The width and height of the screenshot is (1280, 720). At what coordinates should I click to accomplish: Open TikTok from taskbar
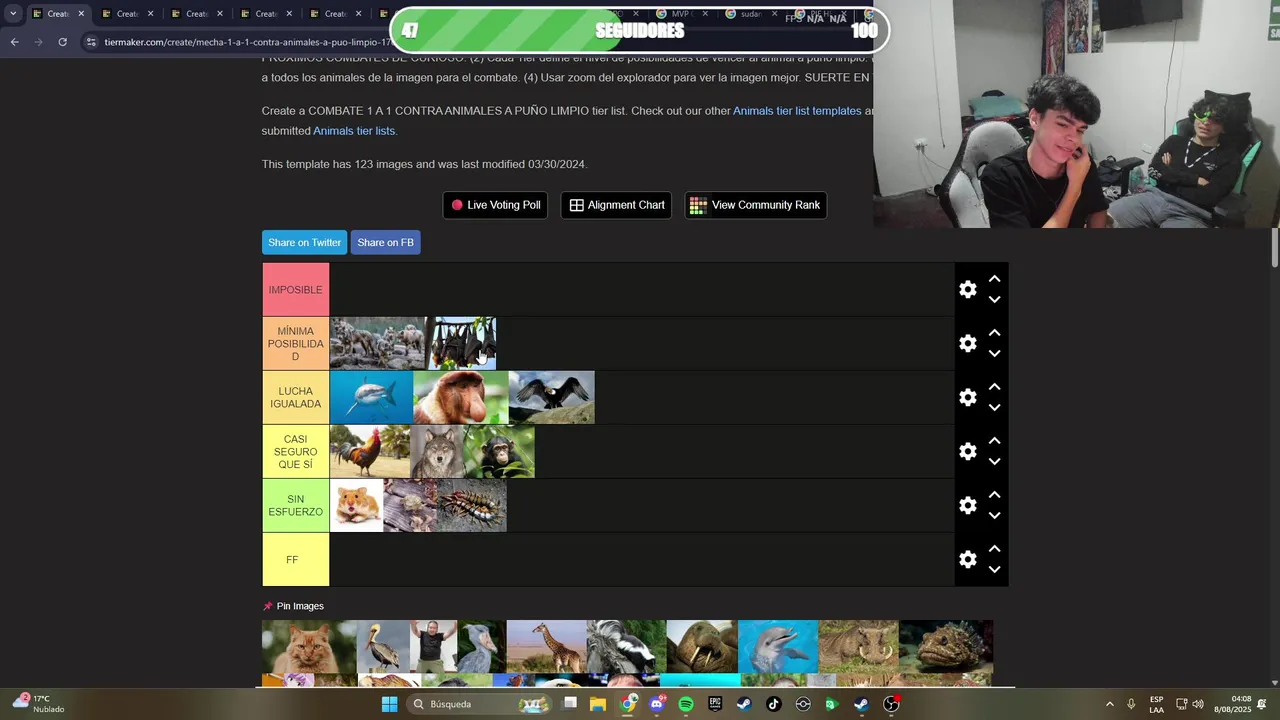(773, 704)
